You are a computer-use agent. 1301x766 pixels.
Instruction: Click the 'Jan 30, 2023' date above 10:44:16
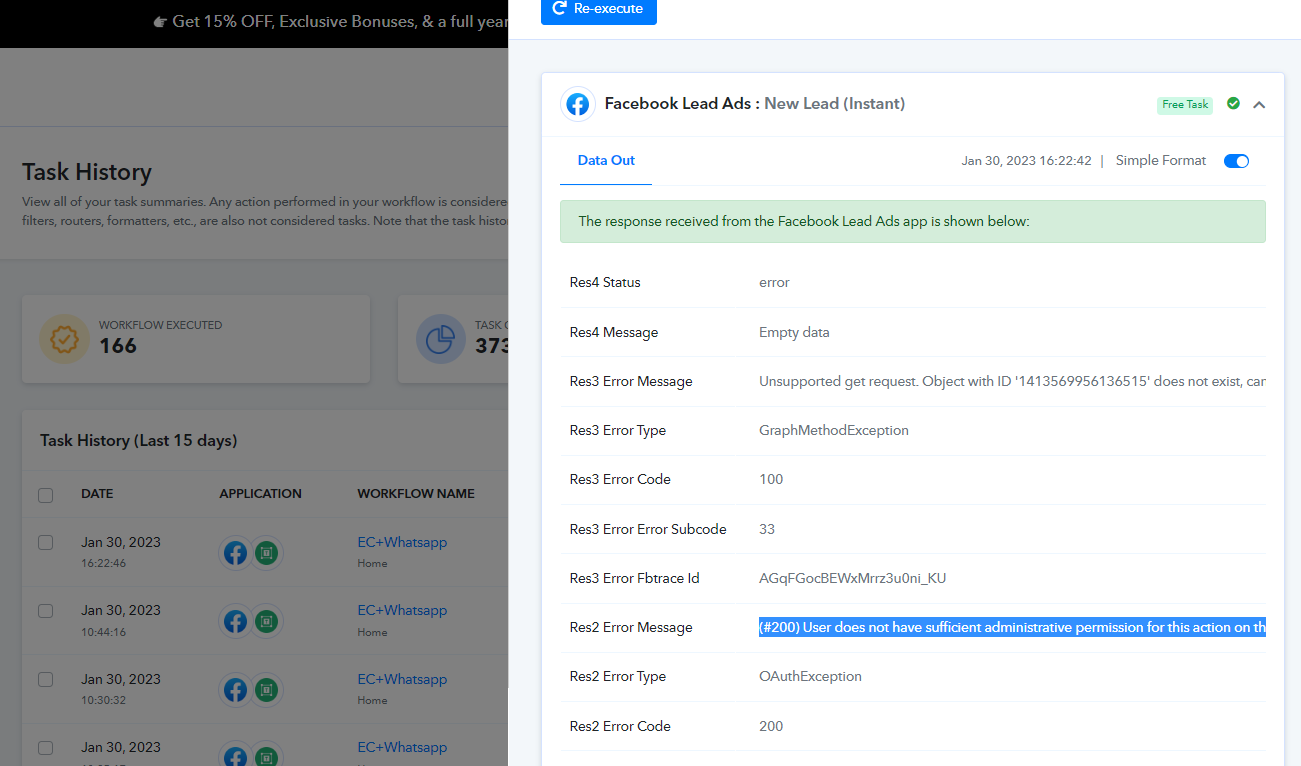[x=121, y=610]
